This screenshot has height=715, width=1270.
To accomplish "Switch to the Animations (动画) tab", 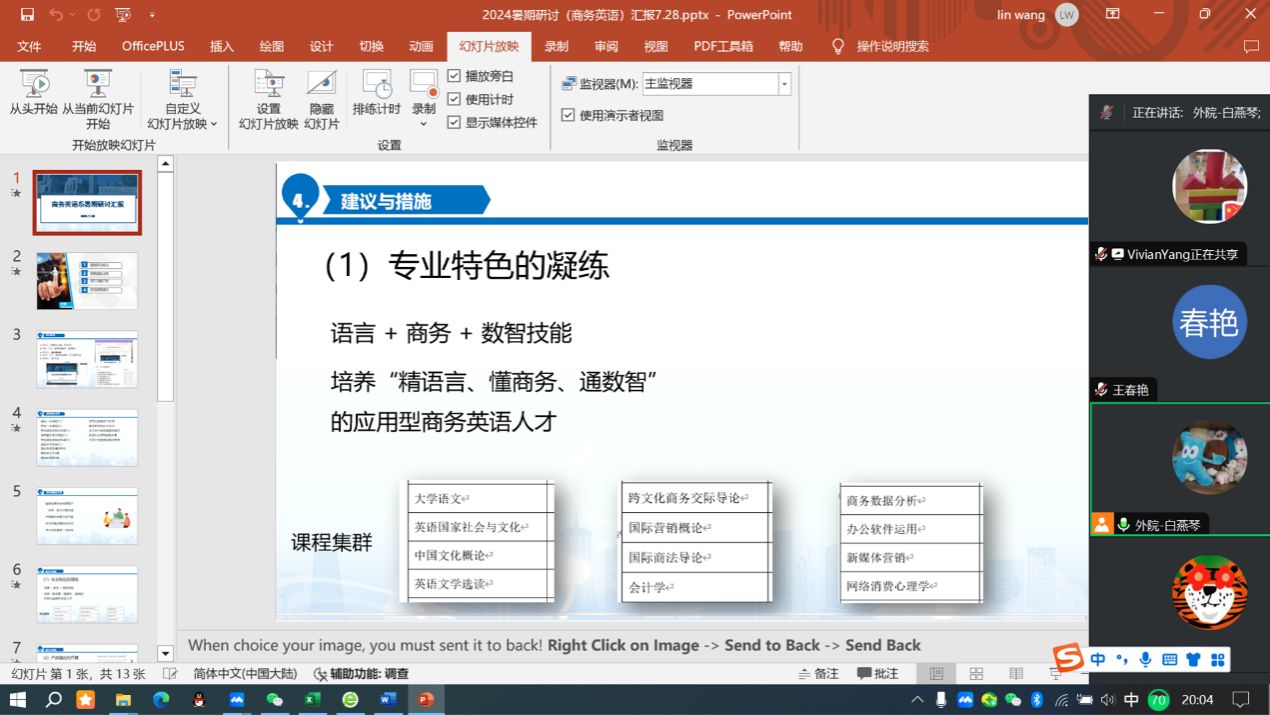I will (x=421, y=46).
